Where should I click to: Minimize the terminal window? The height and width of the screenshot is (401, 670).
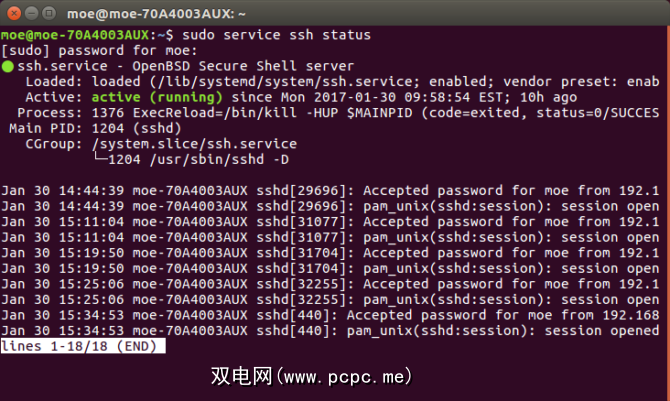point(29,11)
